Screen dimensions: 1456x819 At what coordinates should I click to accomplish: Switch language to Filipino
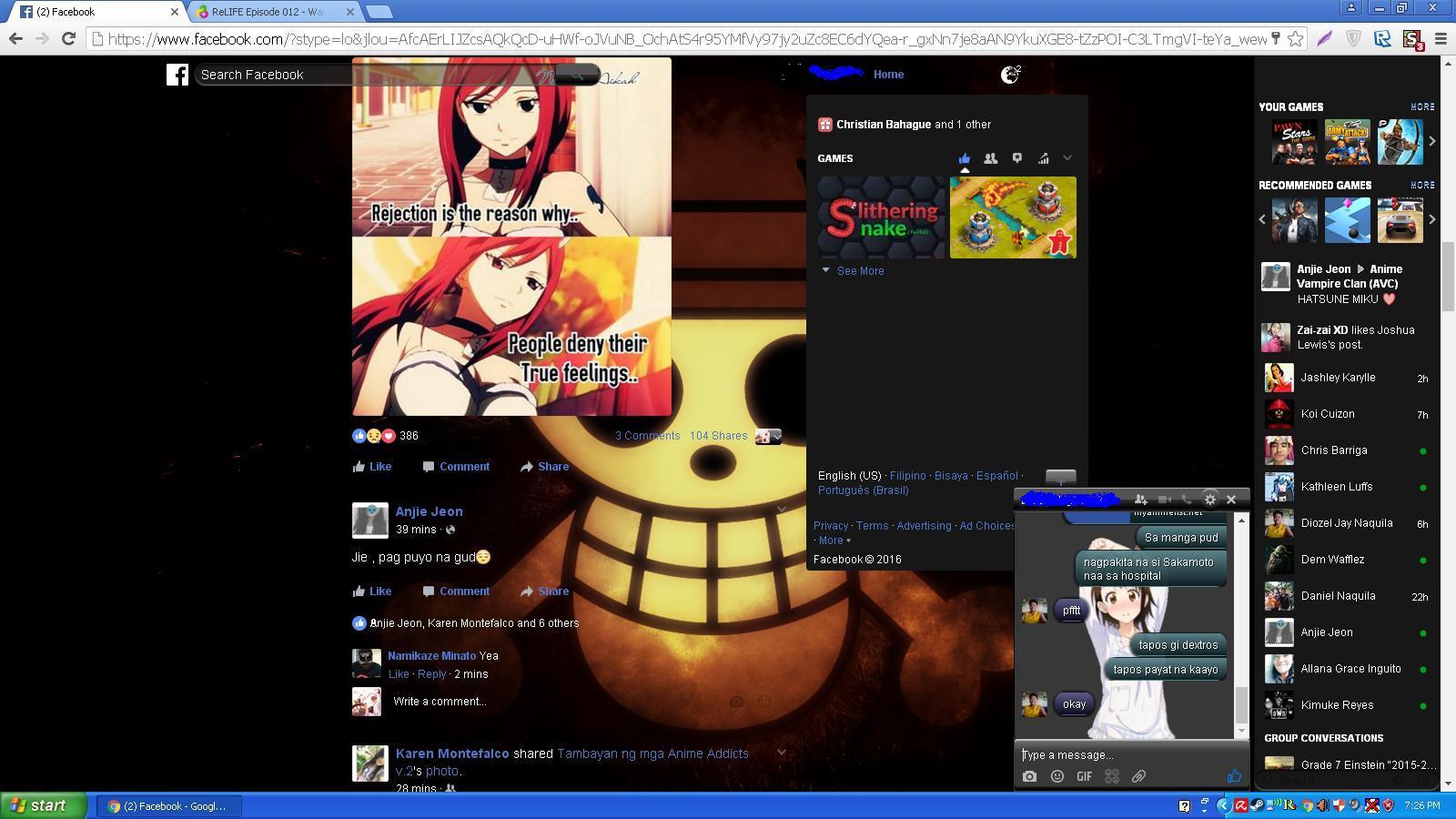point(907,476)
